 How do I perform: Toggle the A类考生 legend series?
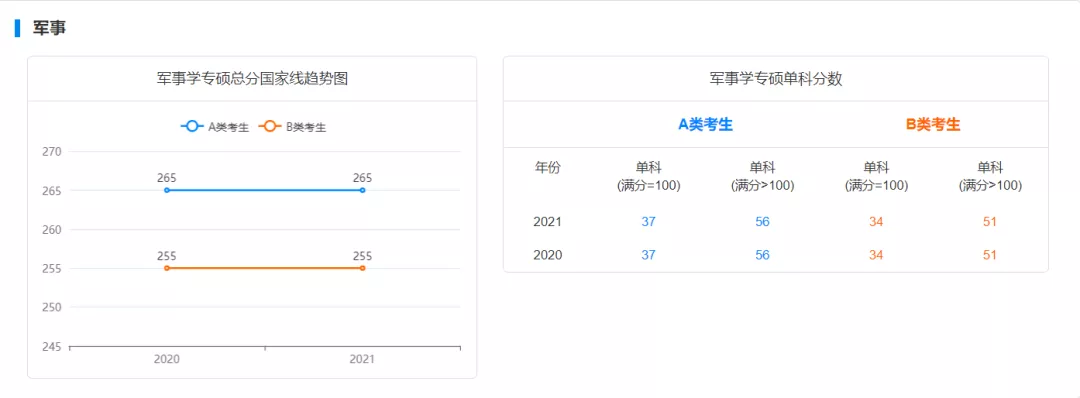[215, 127]
